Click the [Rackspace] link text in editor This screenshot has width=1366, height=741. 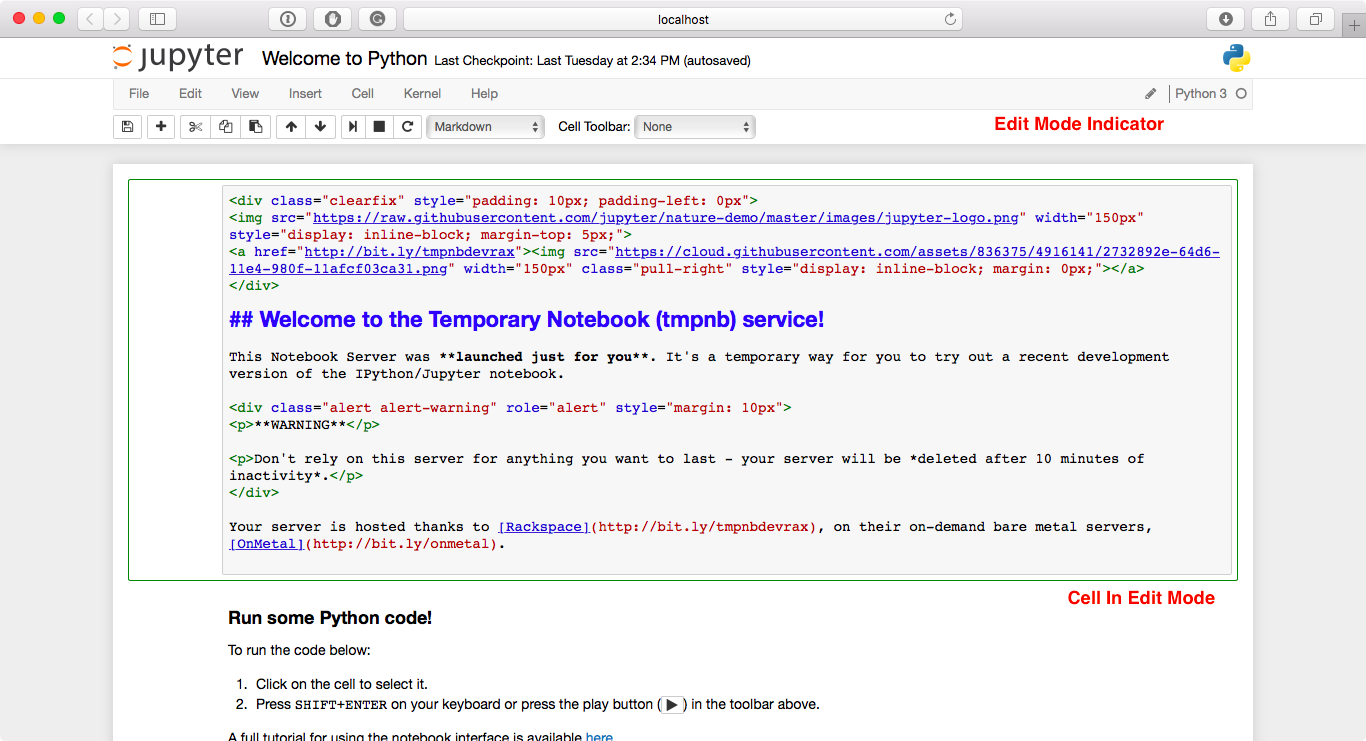pos(544,527)
